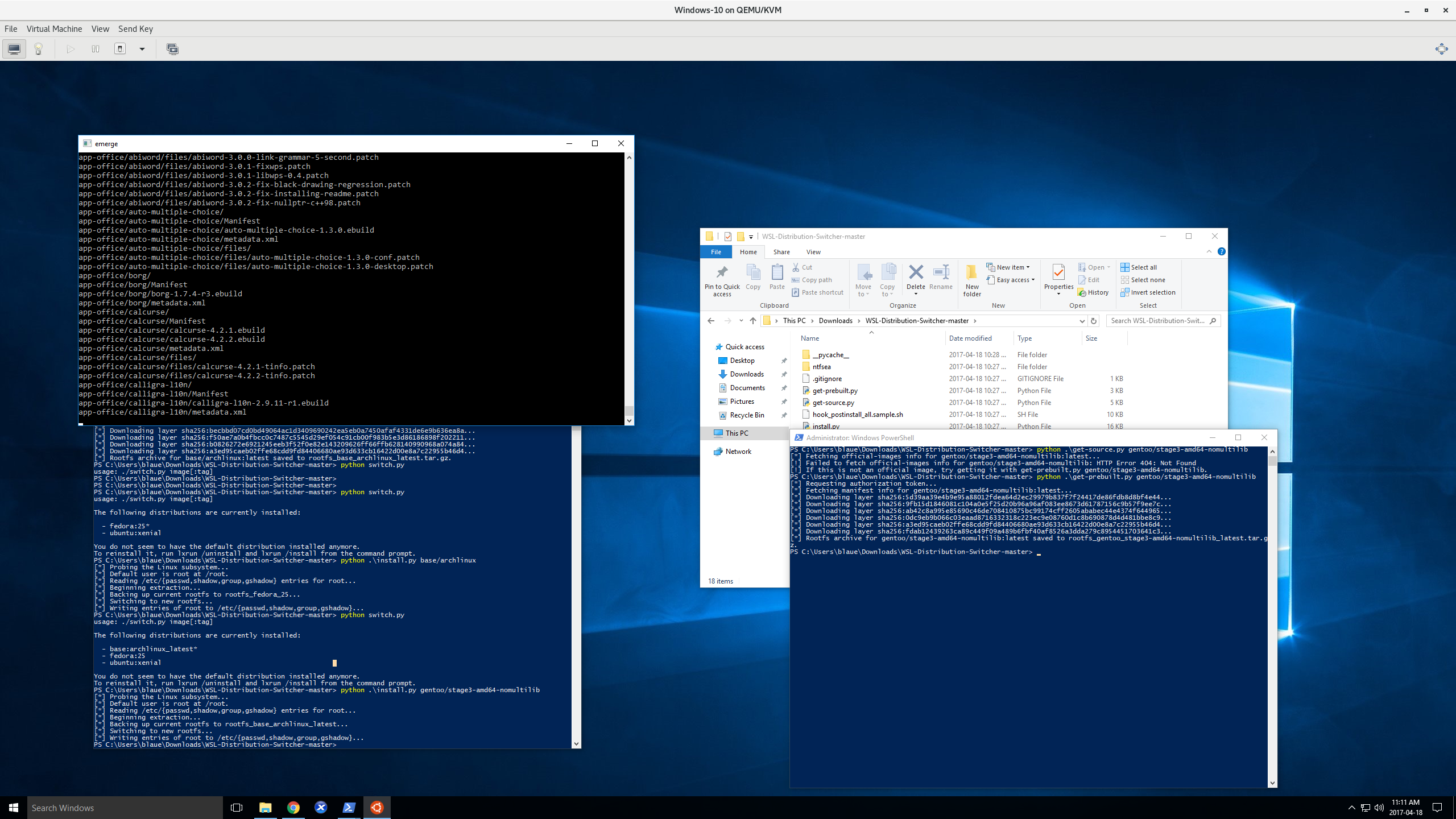Open the Ubuntu Bash taskbar icon

pyautogui.click(x=377, y=808)
